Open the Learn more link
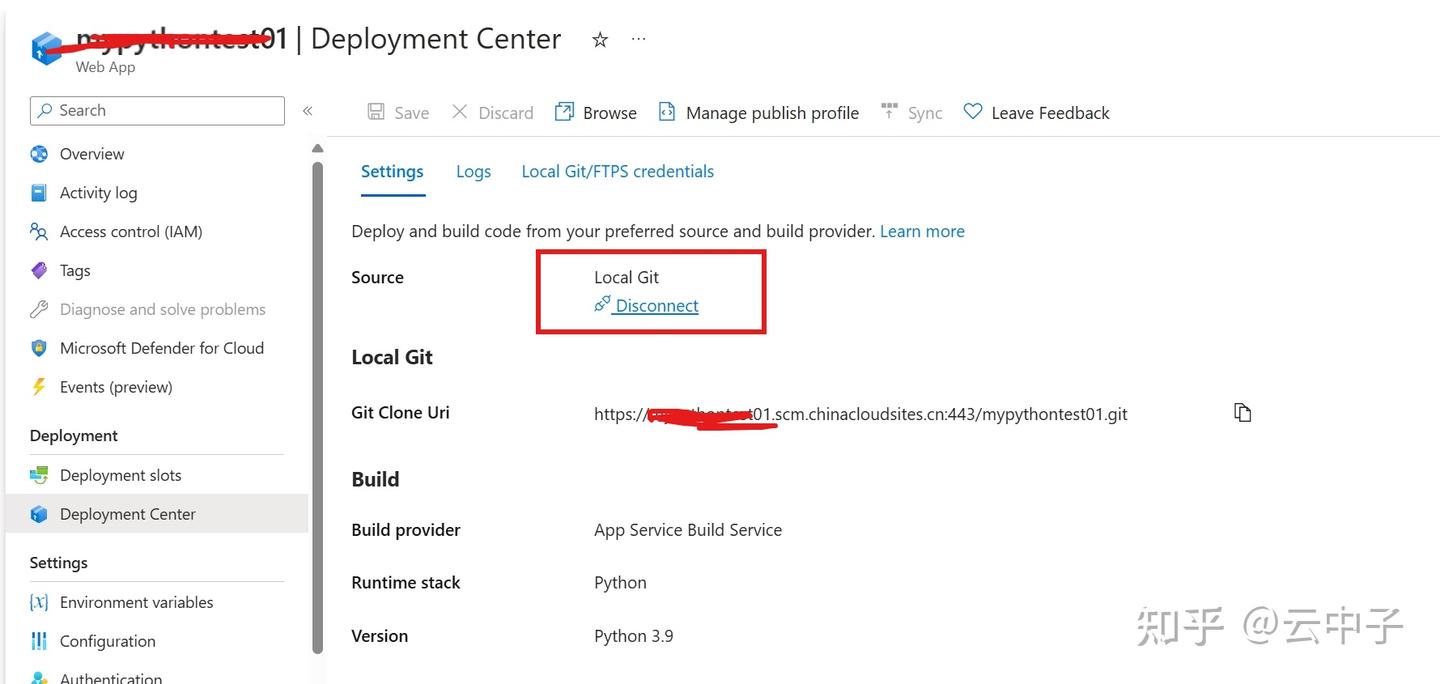Screen dimensions: 1440x684 [x=922, y=230]
